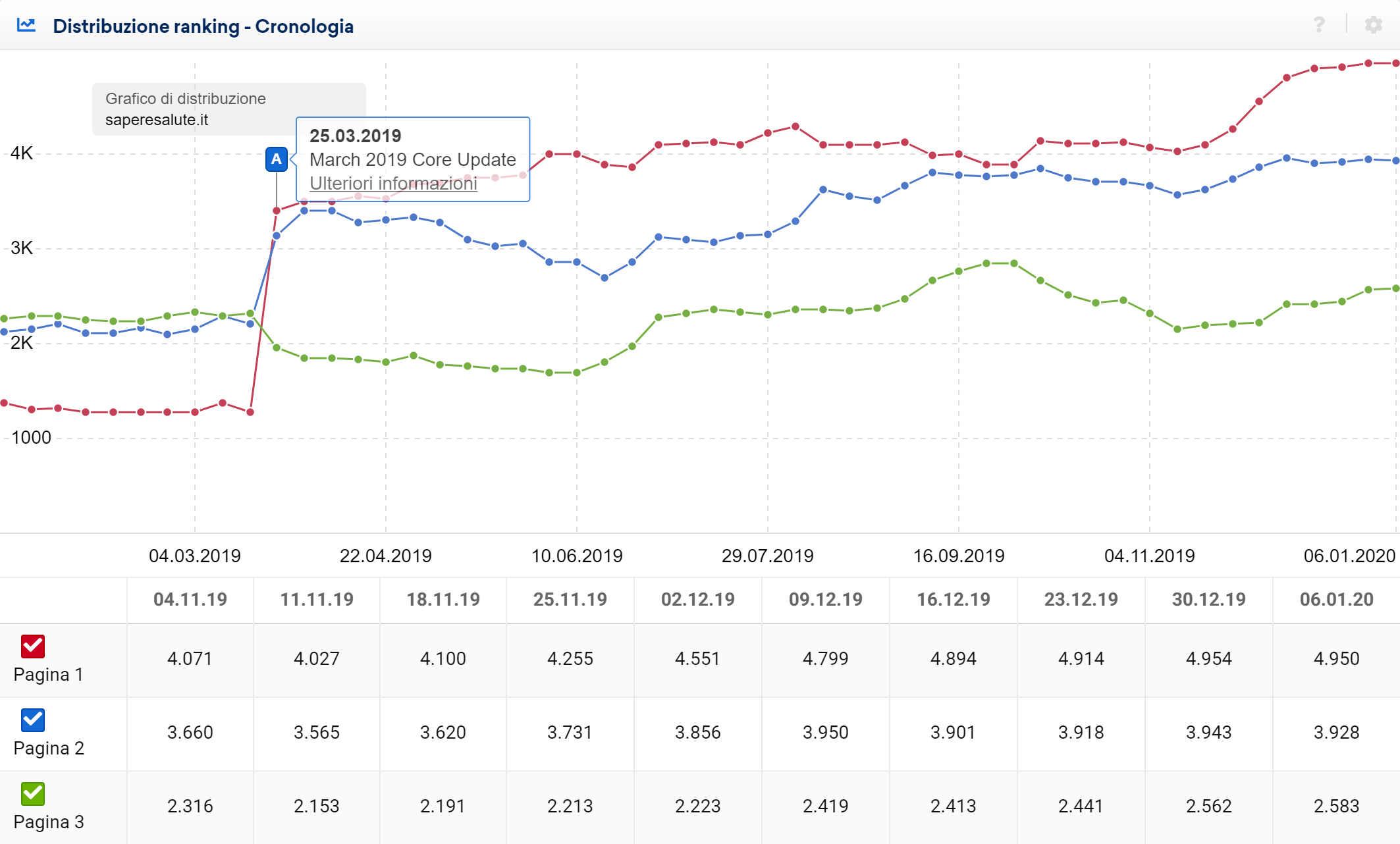Uncheck the blue Pagina 2 checkbox
The image size is (1400, 844).
tap(33, 720)
